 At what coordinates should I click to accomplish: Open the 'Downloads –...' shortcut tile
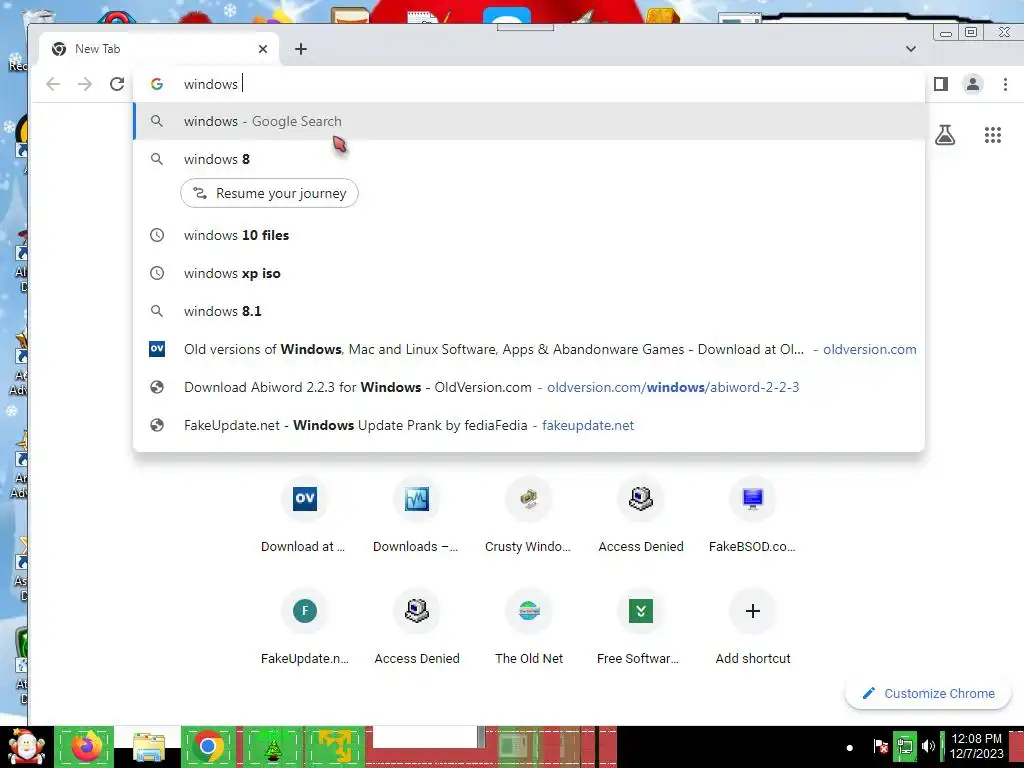(416, 516)
